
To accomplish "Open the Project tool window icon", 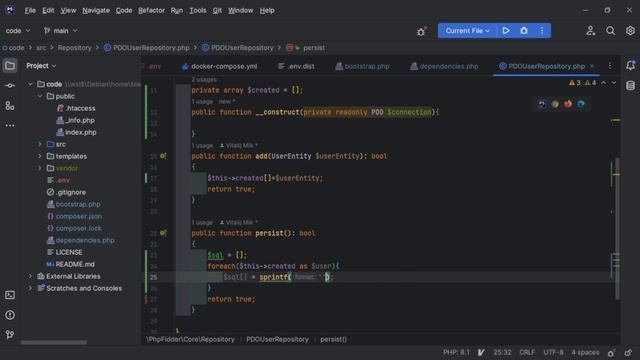I will (x=10, y=66).
